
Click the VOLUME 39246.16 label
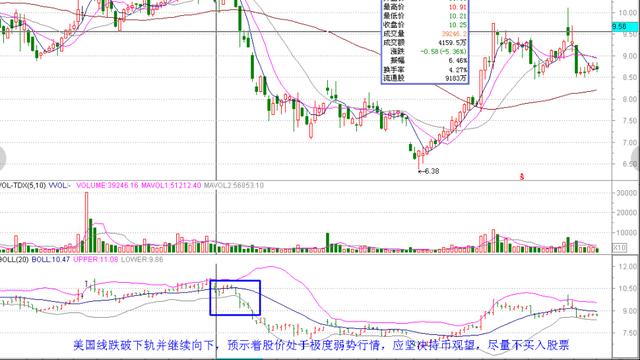[x=108, y=185]
